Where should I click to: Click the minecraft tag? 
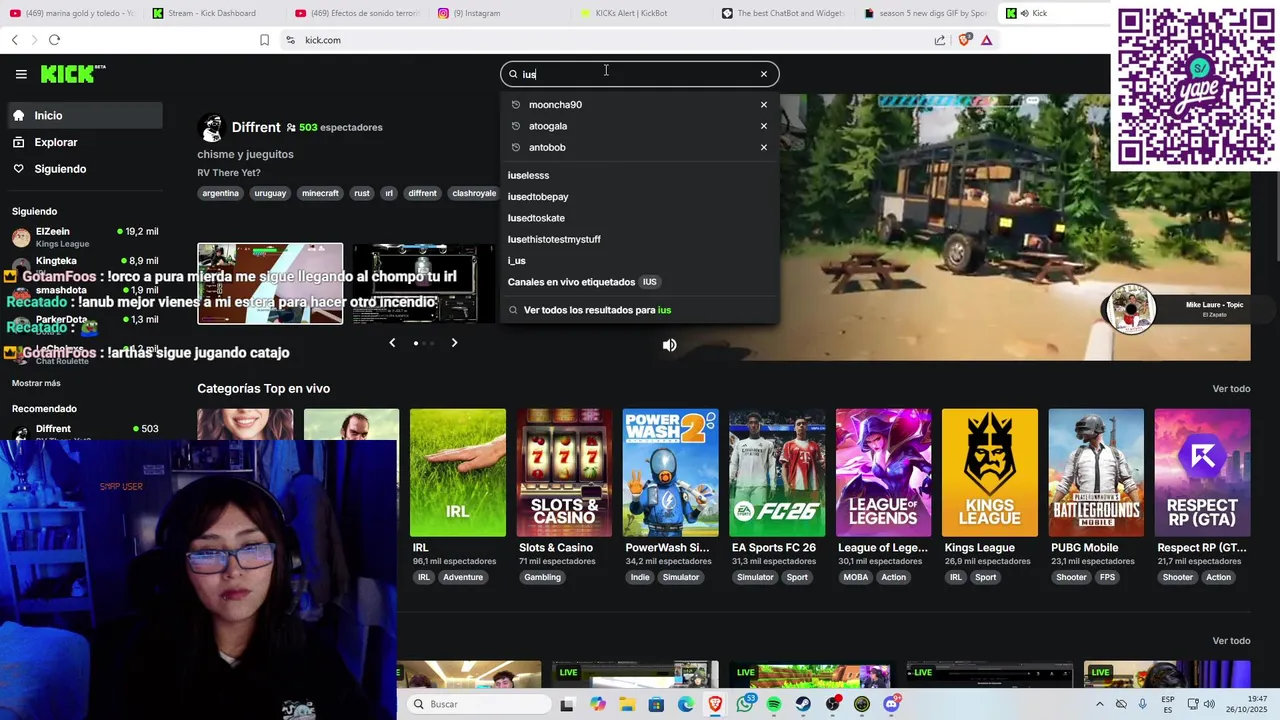pos(320,193)
